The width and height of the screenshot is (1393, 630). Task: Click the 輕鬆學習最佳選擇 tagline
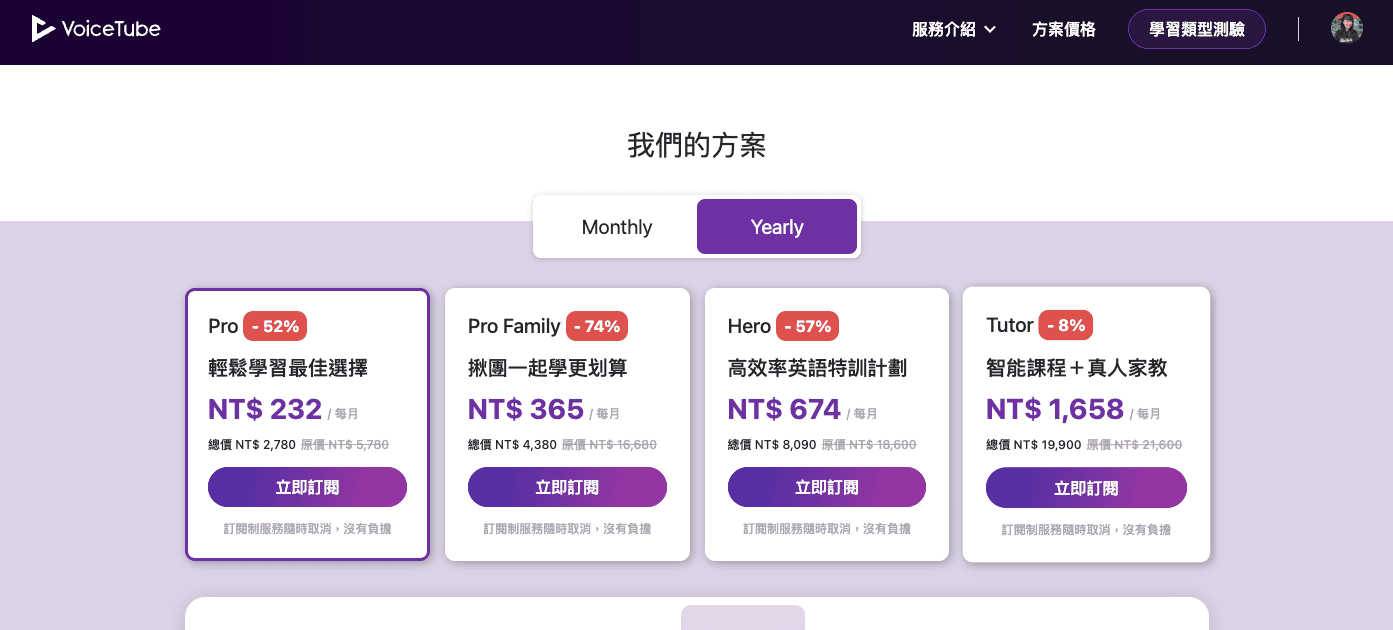tap(288, 368)
